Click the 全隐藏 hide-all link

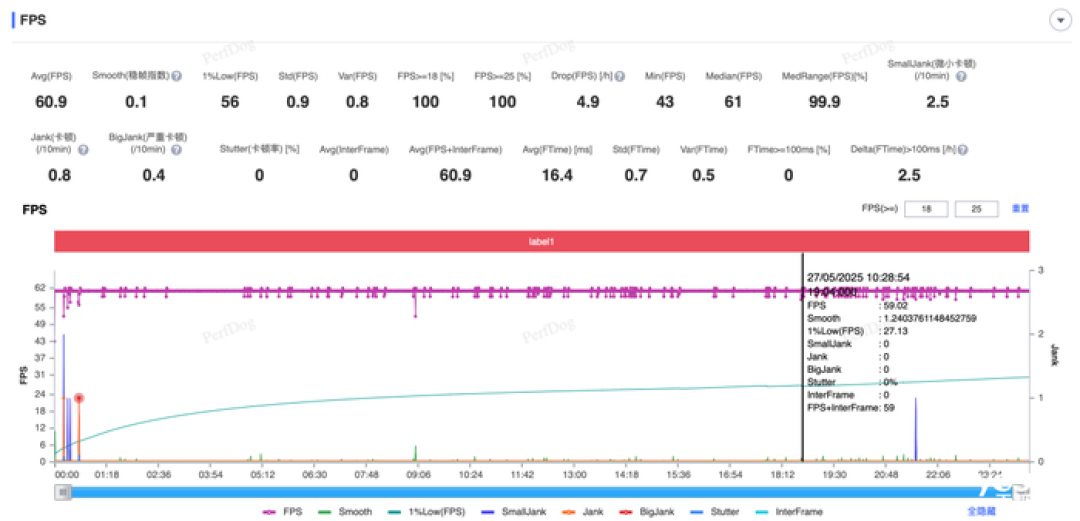click(982, 512)
